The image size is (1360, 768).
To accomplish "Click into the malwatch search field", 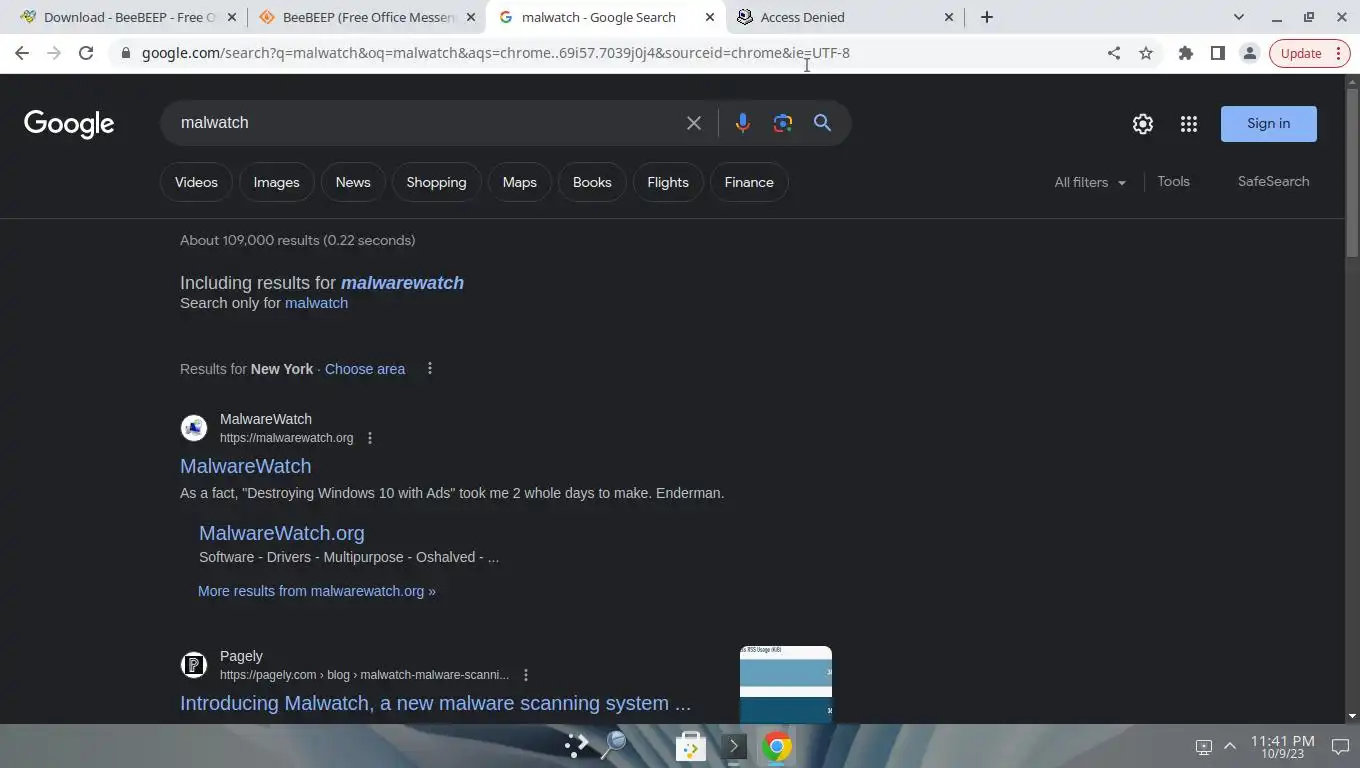I will (x=425, y=123).
